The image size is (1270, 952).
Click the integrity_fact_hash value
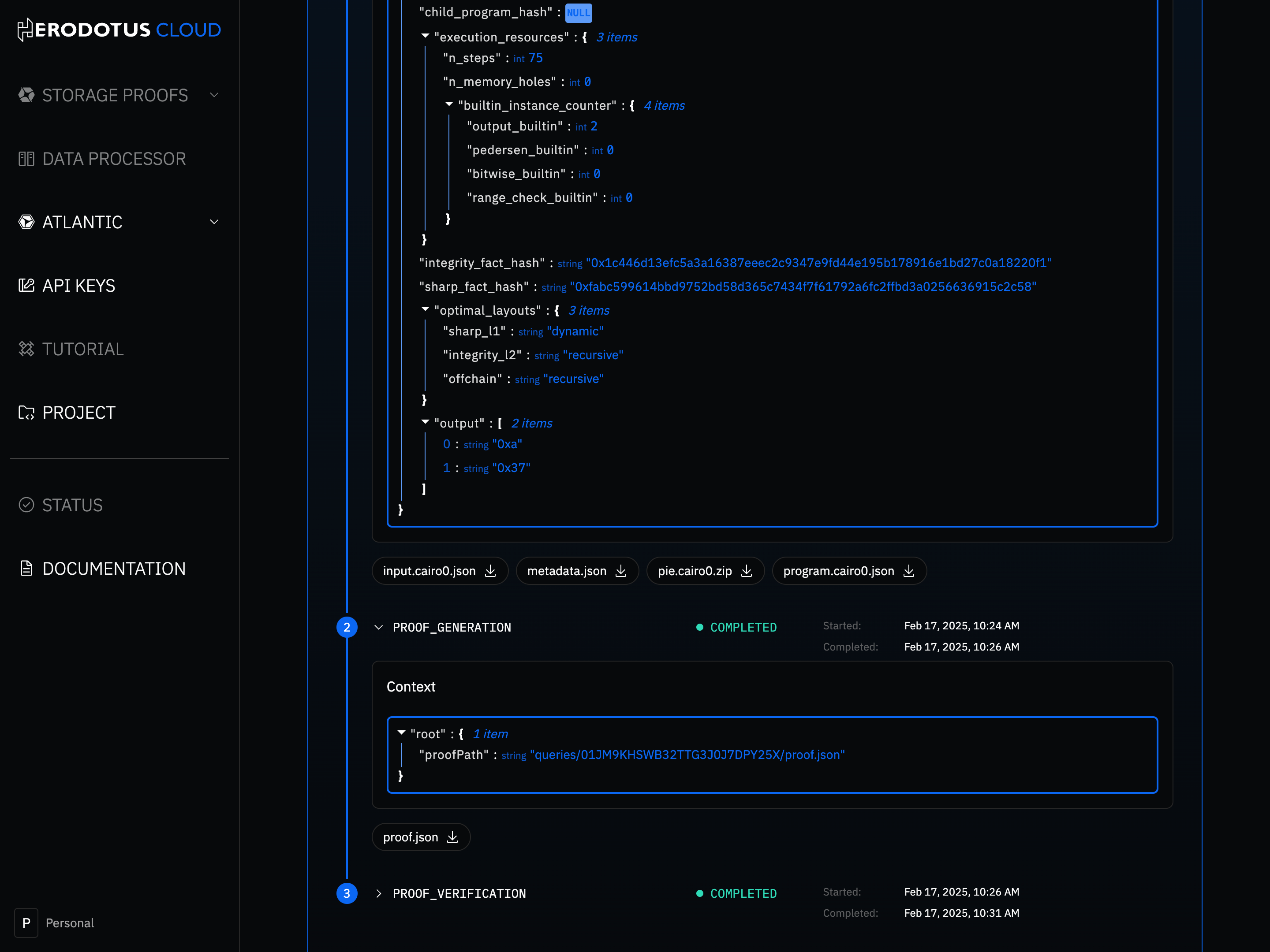[x=819, y=263]
